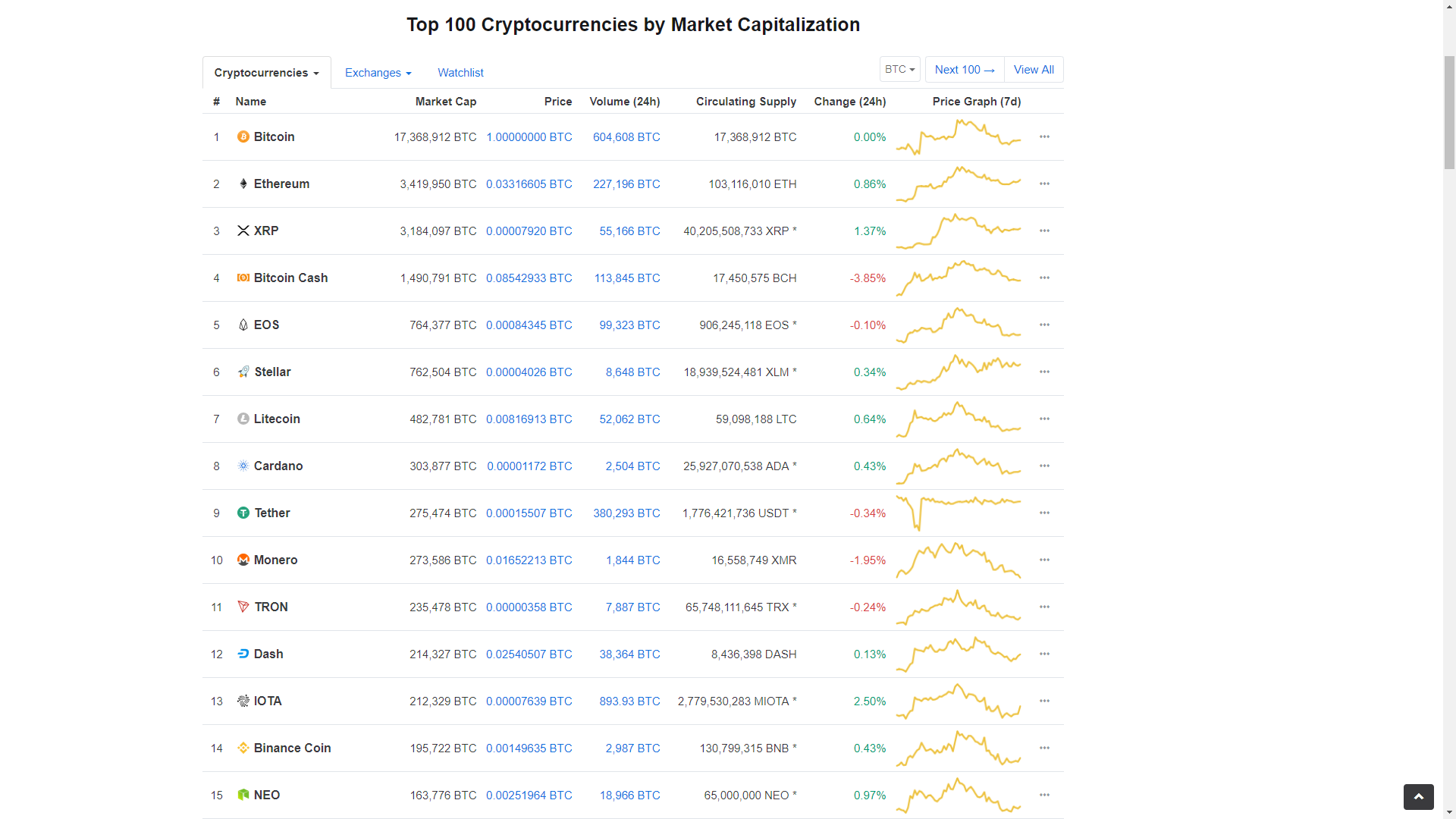
Task: Open the Binance Coin name link
Action: tap(292, 748)
